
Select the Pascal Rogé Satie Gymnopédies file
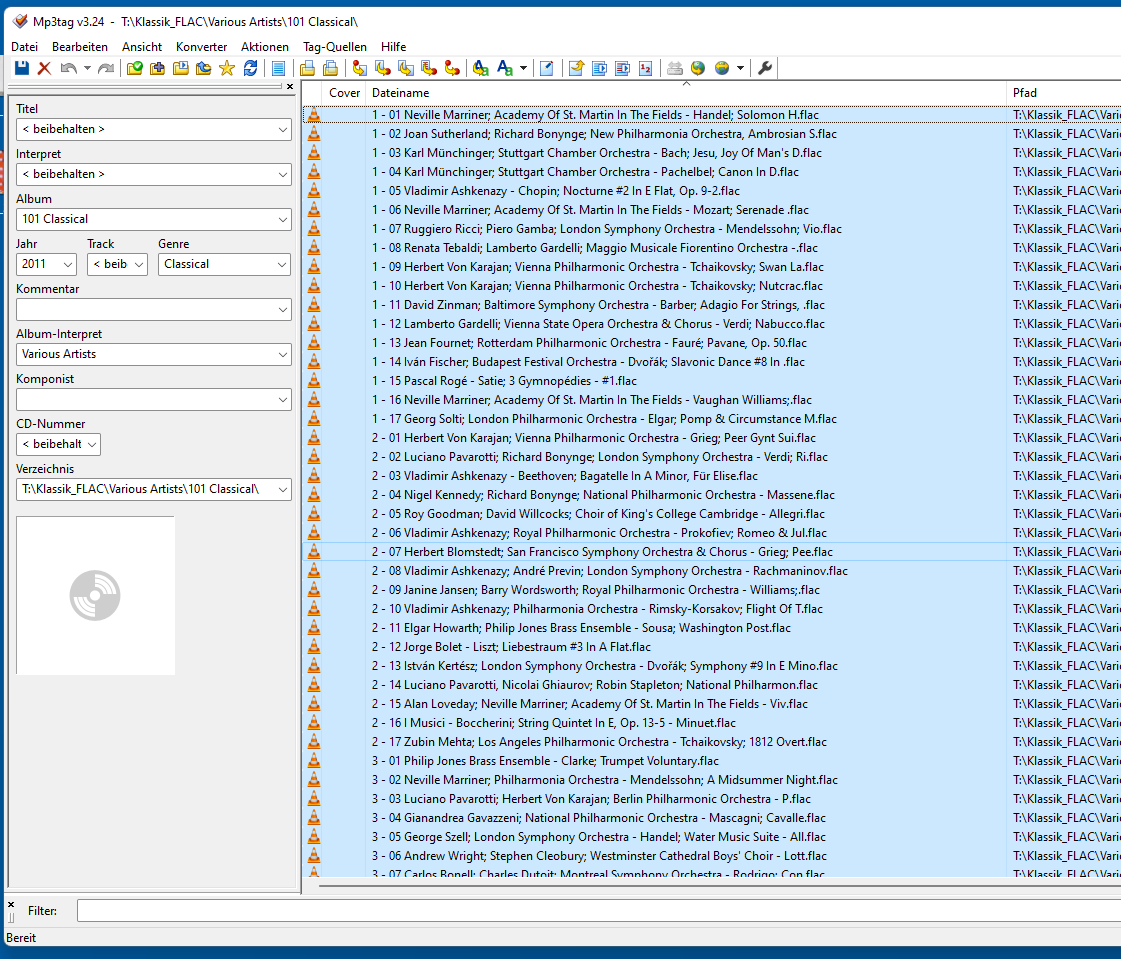coord(504,381)
